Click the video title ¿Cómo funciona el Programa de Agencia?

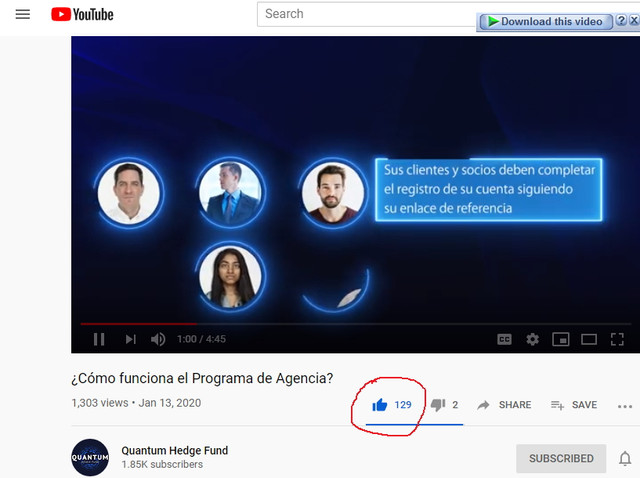coord(202,378)
